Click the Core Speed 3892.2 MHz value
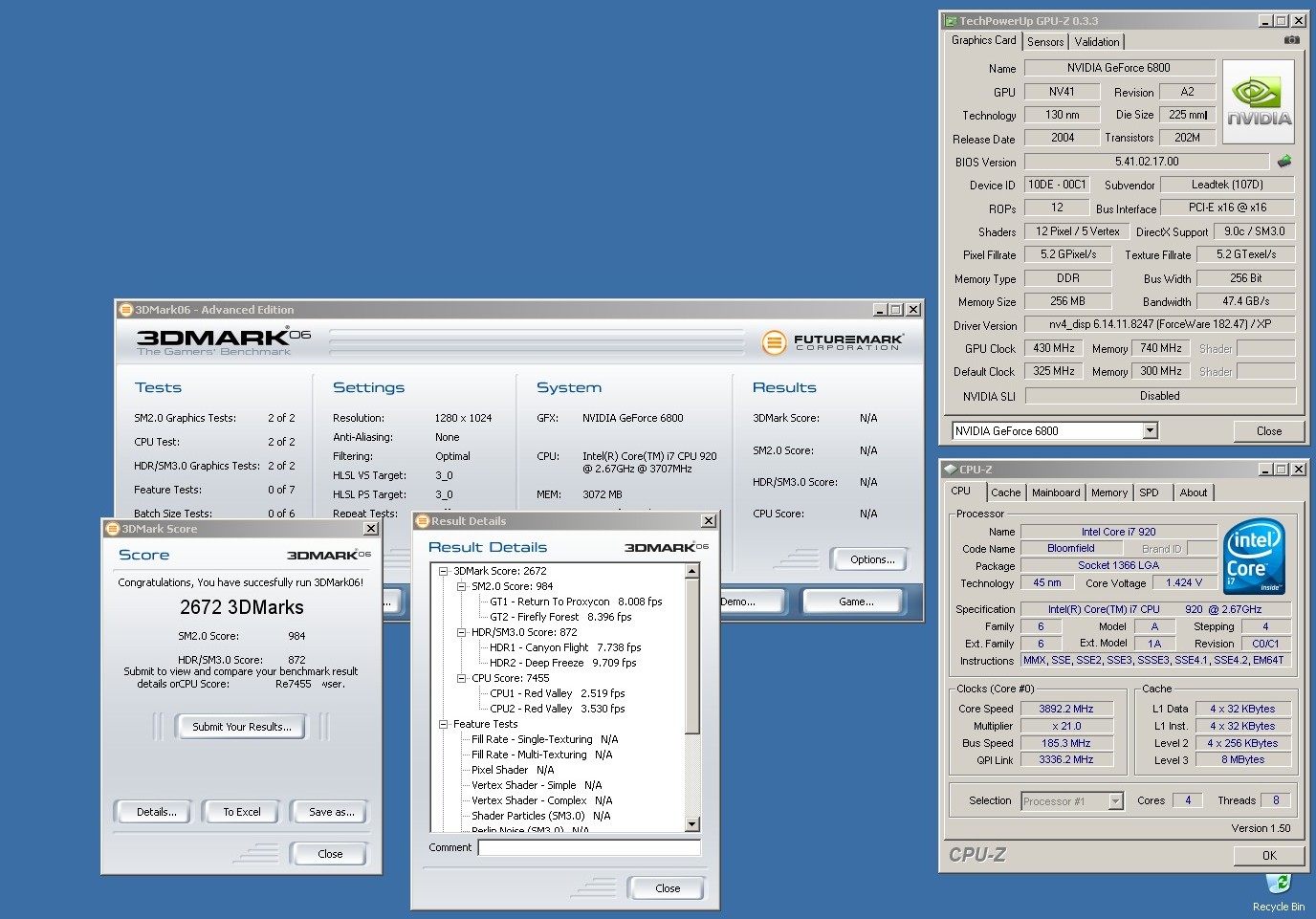1316x919 pixels. point(1066,709)
